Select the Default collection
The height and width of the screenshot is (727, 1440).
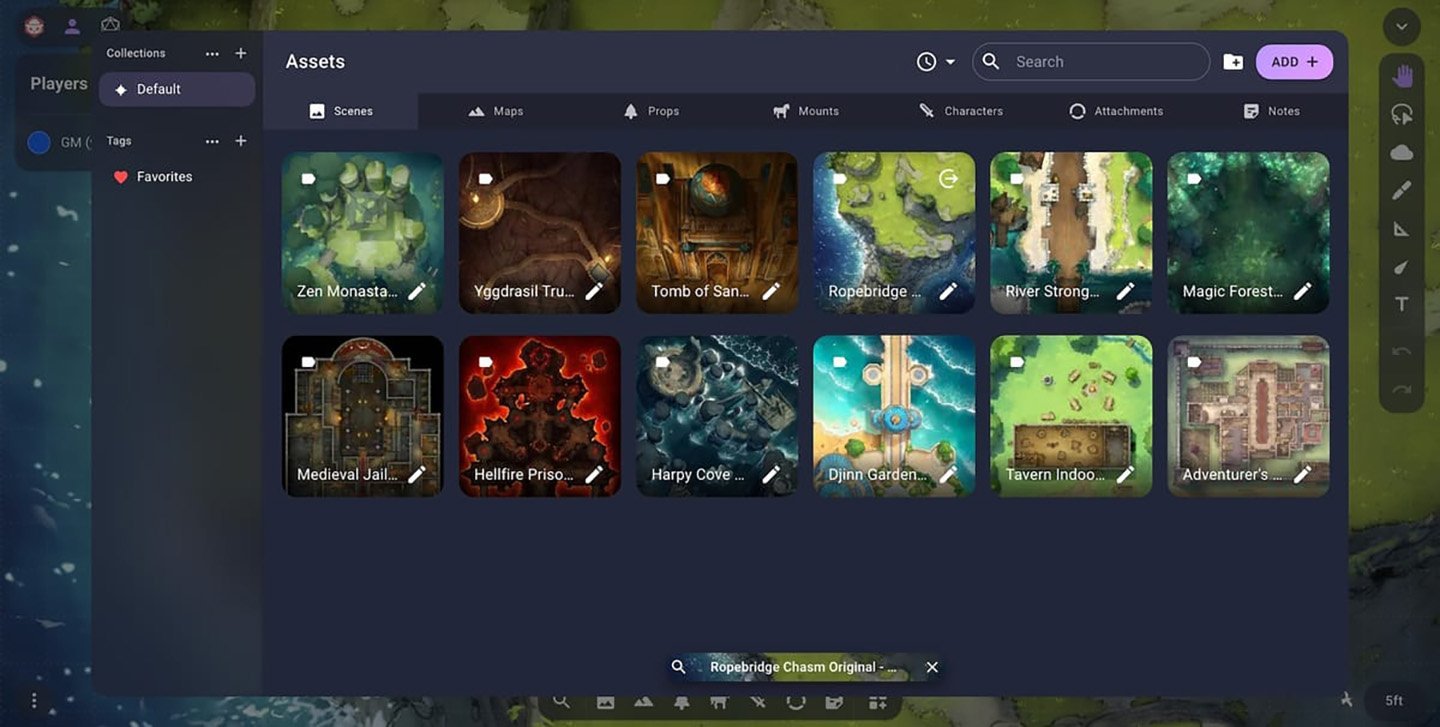click(176, 89)
